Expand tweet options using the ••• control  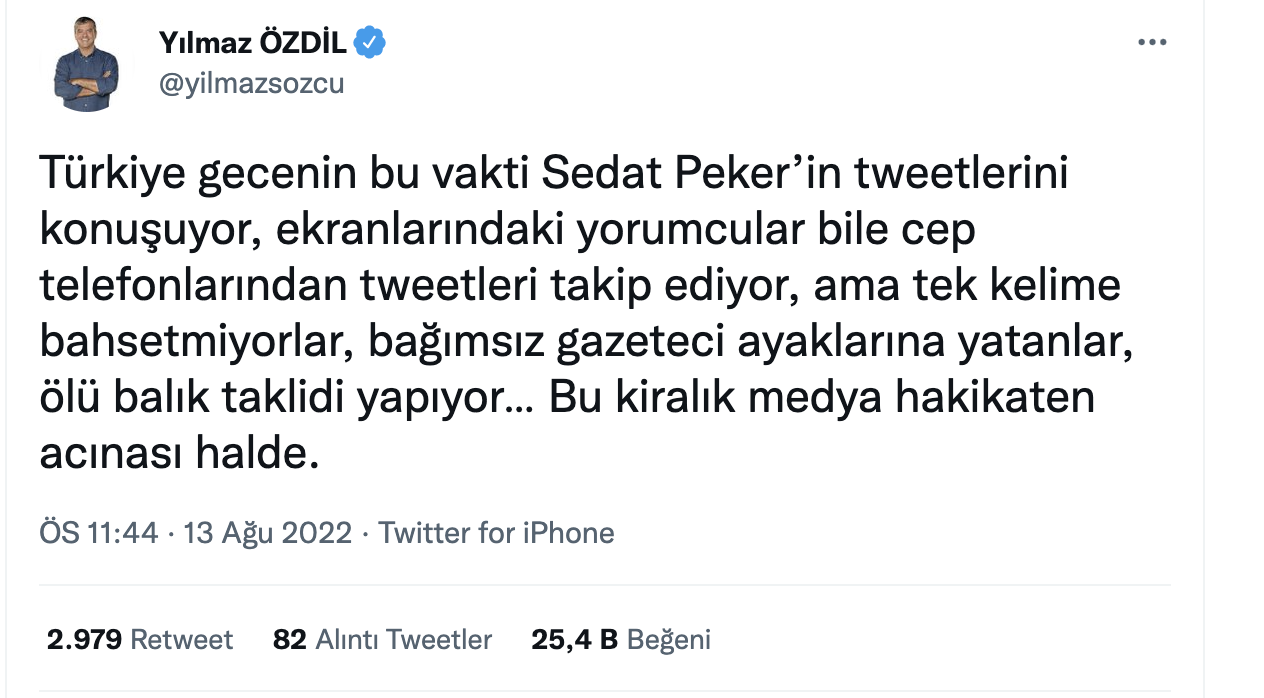1155,41
